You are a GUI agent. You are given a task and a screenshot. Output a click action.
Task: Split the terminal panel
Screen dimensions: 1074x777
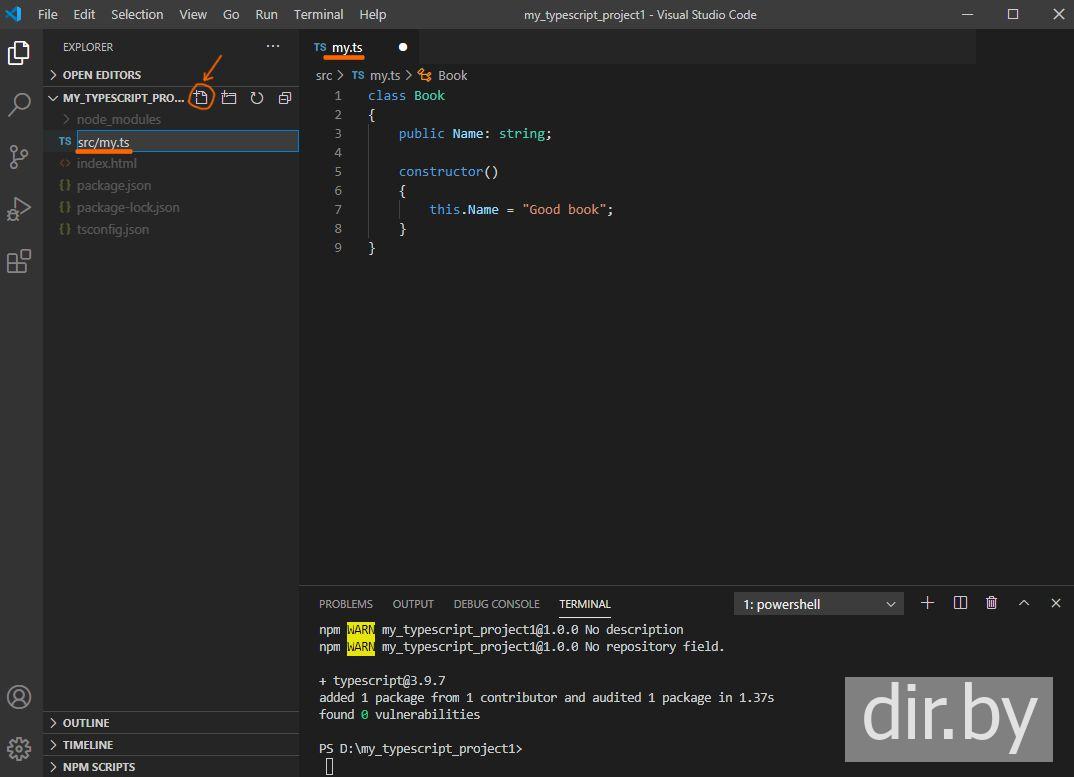960,603
